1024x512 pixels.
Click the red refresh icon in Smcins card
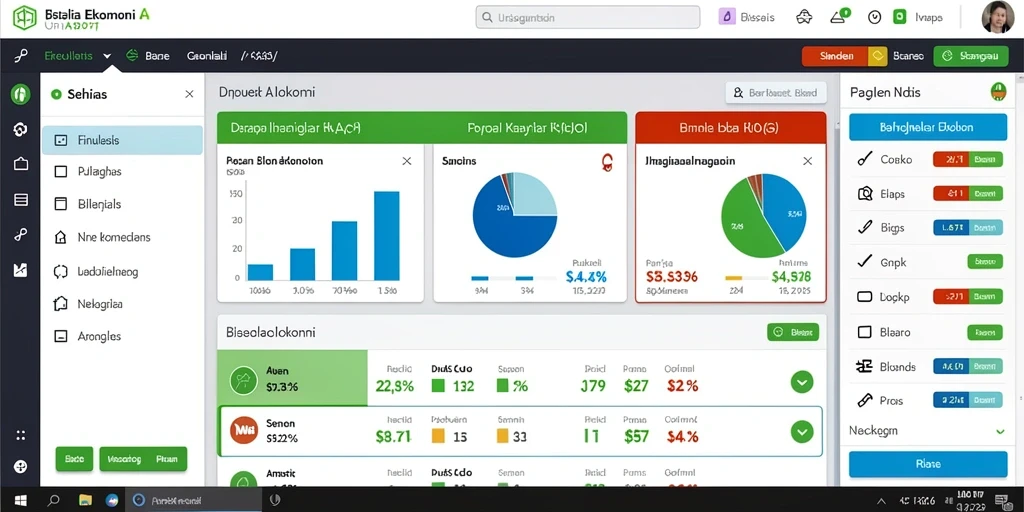[x=606, y=162]
